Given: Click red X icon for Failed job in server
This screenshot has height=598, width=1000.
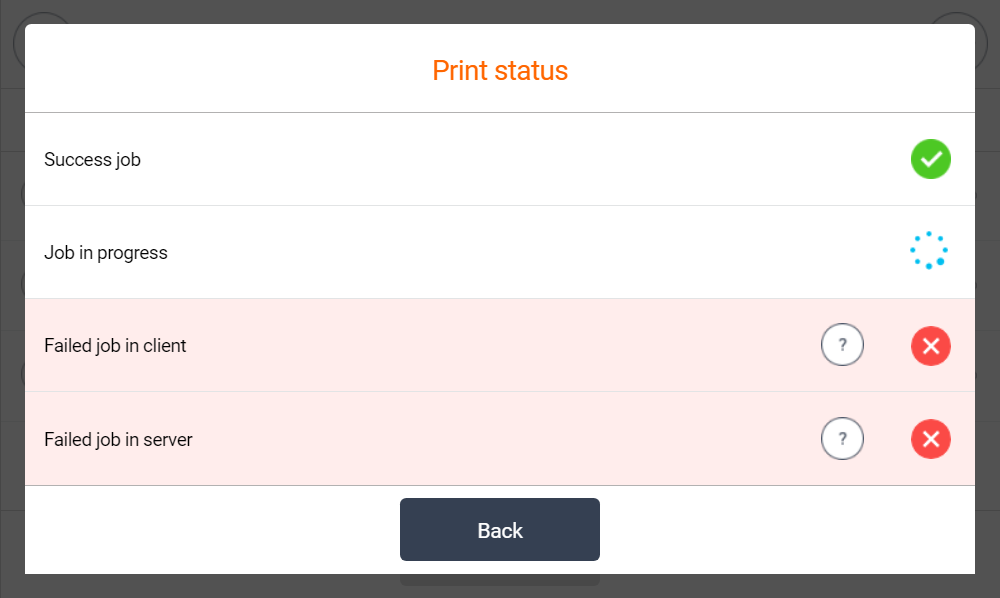Looking at the screenshot, I should click(930, 439).
